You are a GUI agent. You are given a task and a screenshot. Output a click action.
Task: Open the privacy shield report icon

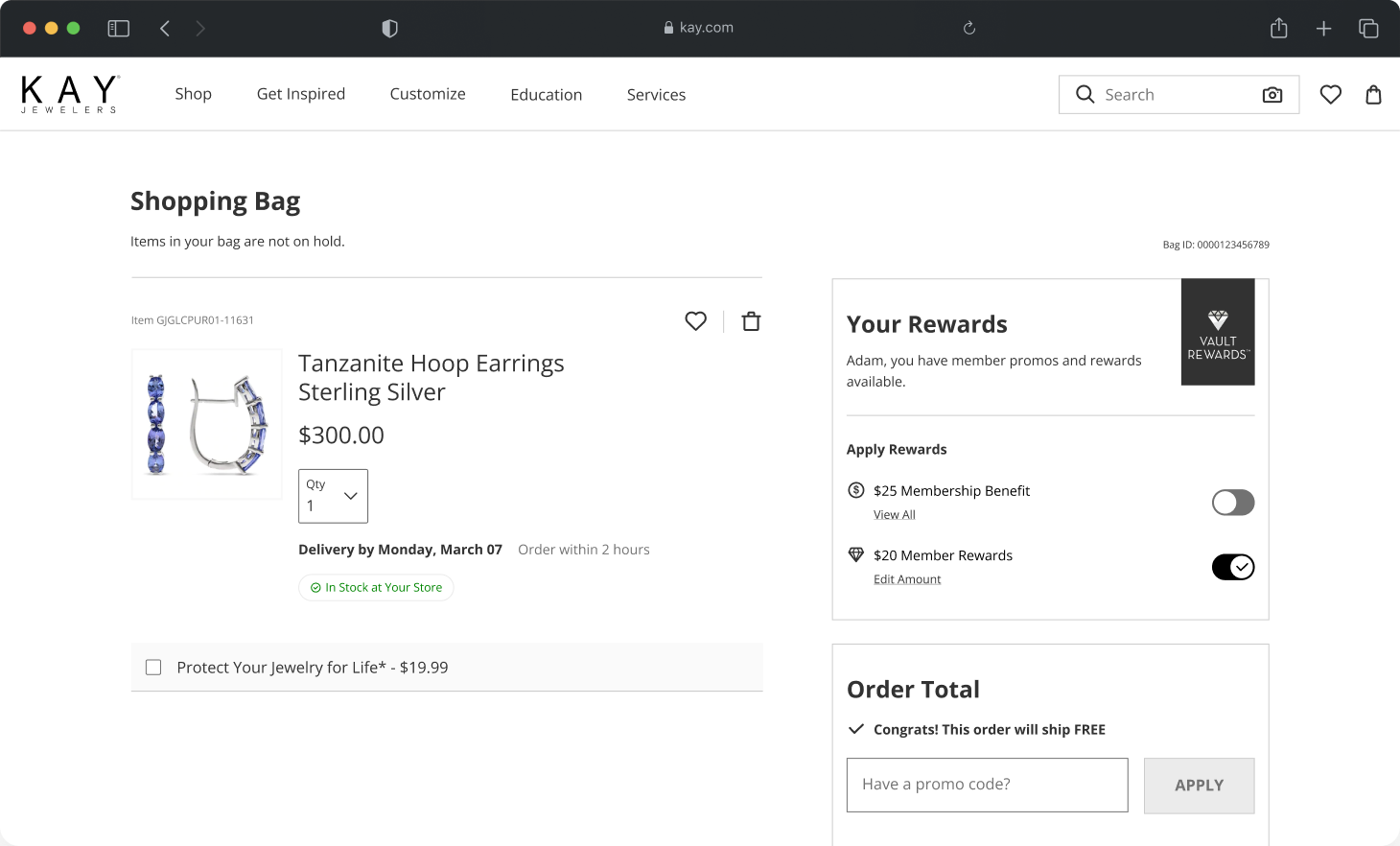tap(389, 29)
